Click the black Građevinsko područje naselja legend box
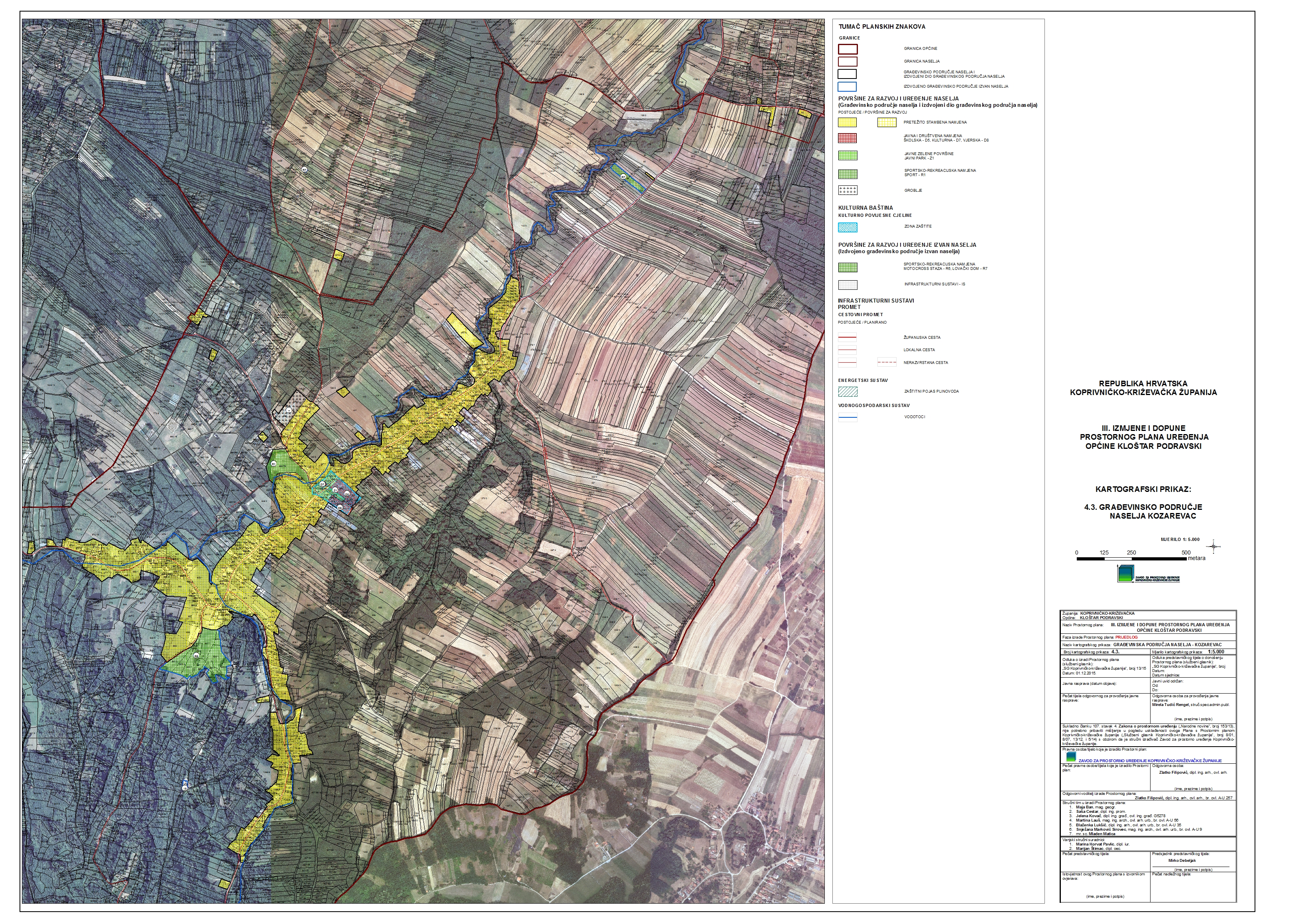This screenshot has height=924, width=1306. pyautogui.click(x=847, y=74)
